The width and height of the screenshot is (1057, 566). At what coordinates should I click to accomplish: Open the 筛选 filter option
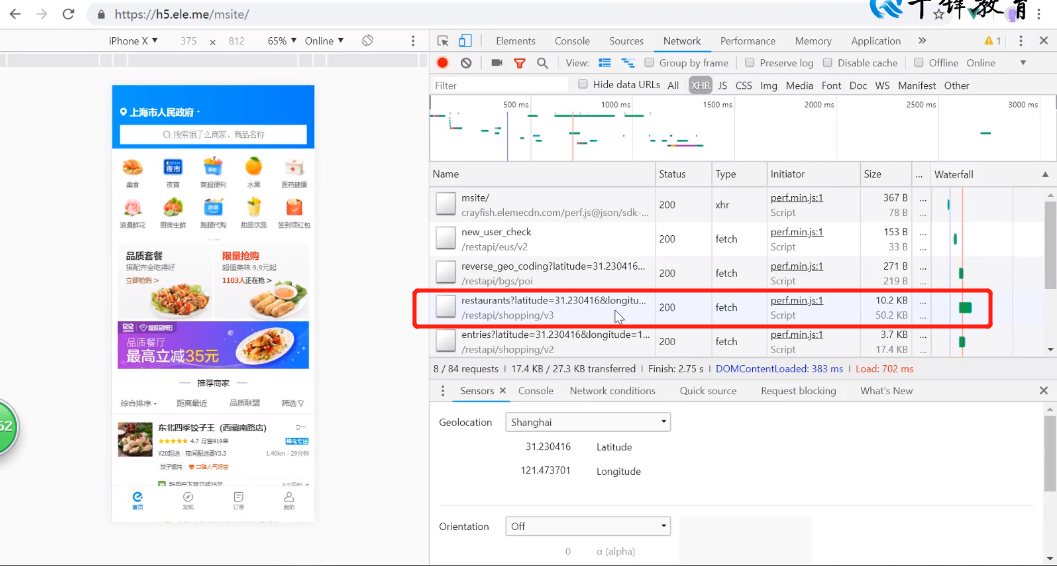coord(293,404)
